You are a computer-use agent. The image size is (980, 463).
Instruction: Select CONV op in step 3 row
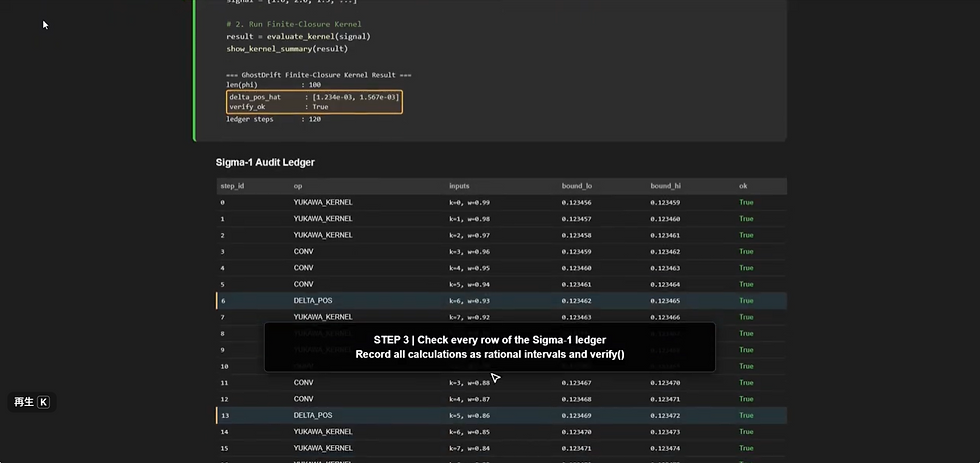click(x=303, y=251)
